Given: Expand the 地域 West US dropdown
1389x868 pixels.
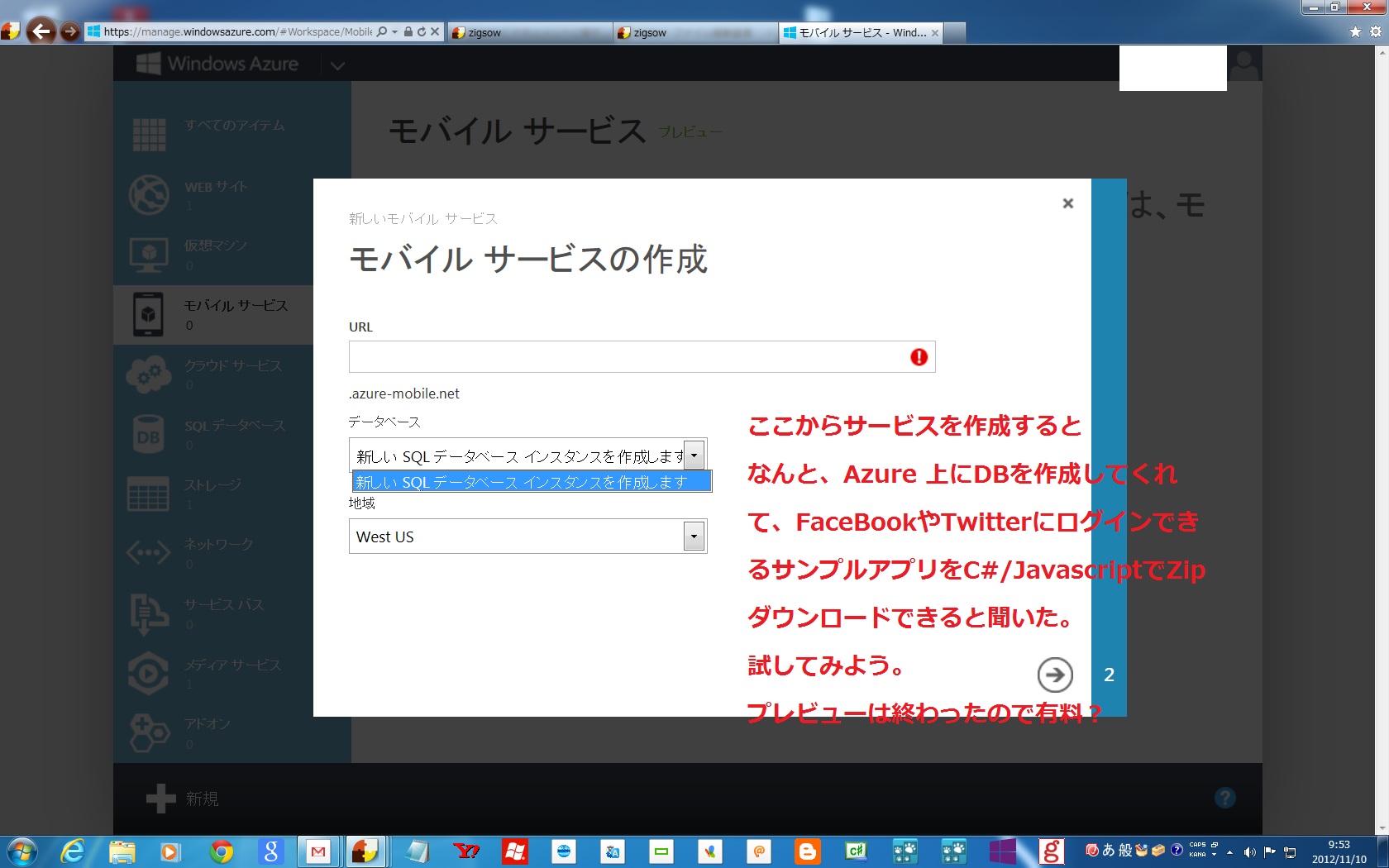Looking at the screenshot, I should click(694, 537).
